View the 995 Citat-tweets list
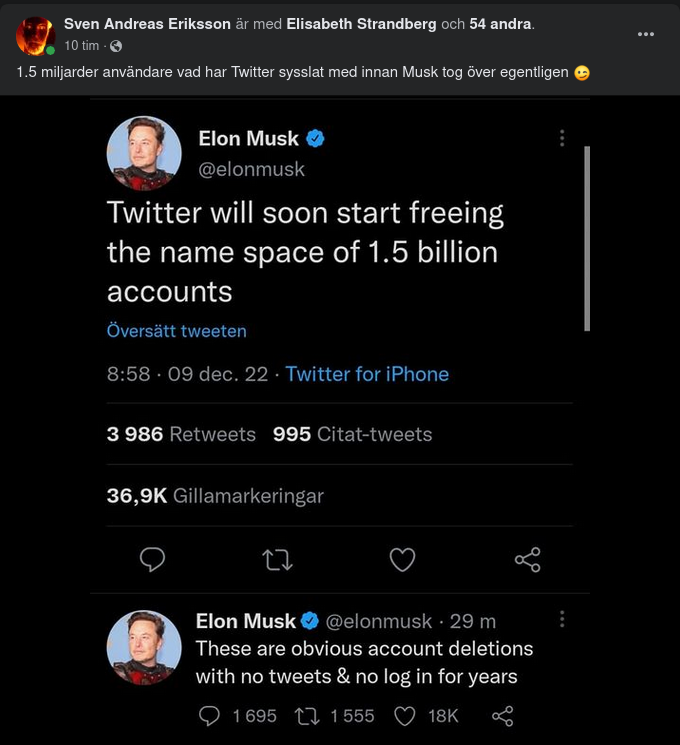This screenshot has width=680, height=745. click(352, 434)
